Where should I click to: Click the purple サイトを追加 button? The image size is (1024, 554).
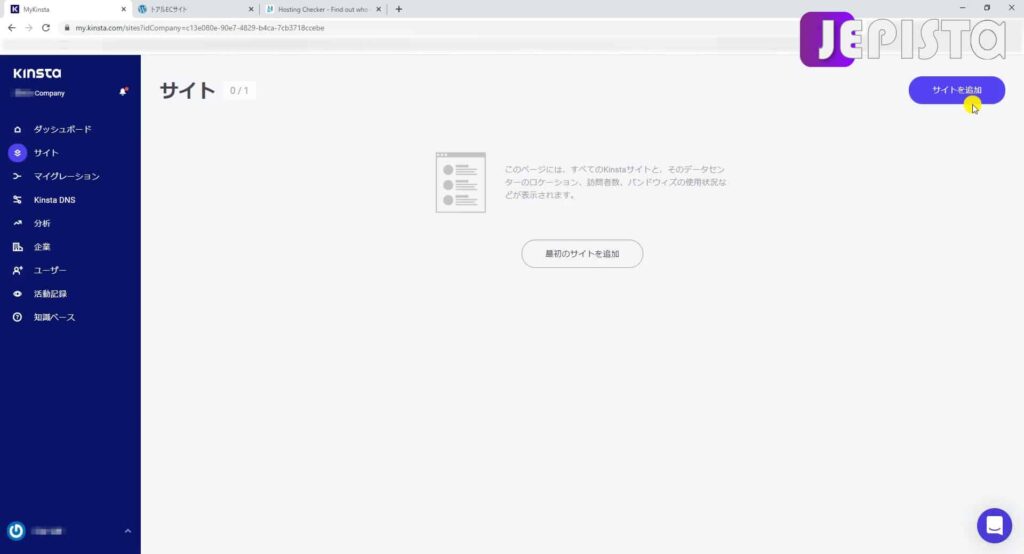[956, 90]
